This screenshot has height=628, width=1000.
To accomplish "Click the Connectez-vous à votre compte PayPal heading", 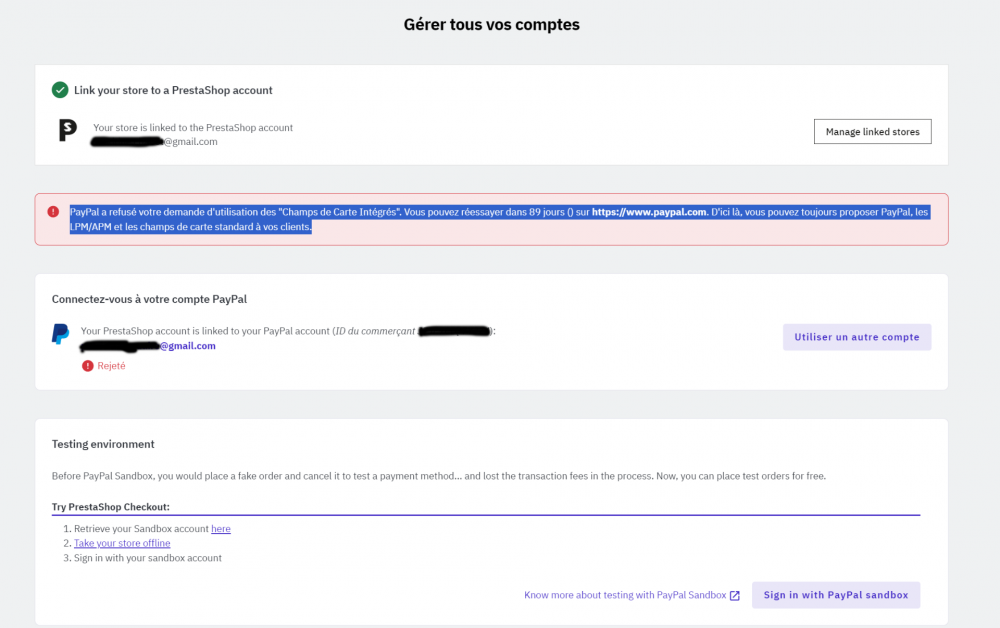I will 149,299.
